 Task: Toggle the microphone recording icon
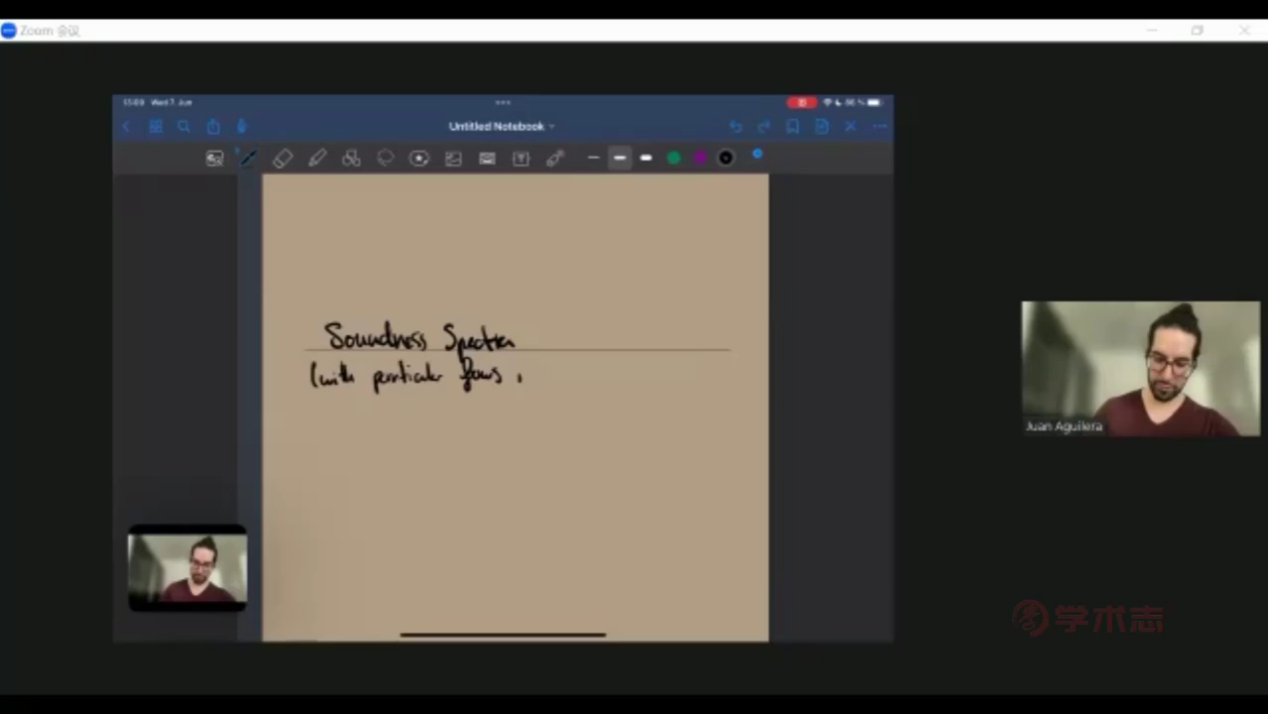(x=241, y=127)
